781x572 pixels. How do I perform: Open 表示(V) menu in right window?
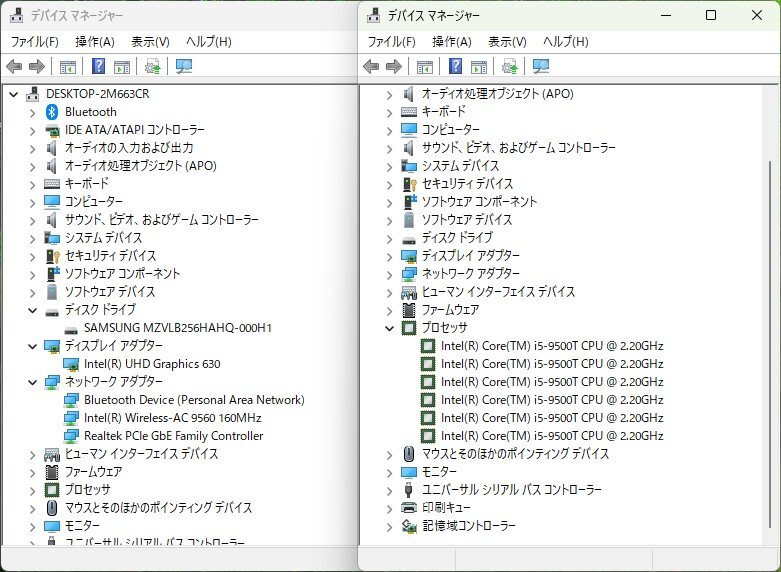point(507,41)
